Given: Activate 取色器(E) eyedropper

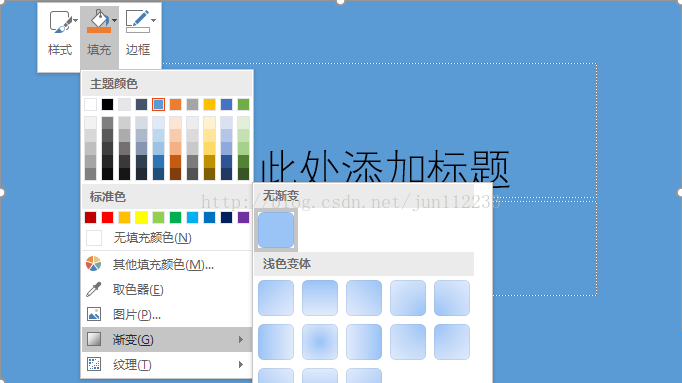Looking at the screenshot, I should [x=167, y=290].
